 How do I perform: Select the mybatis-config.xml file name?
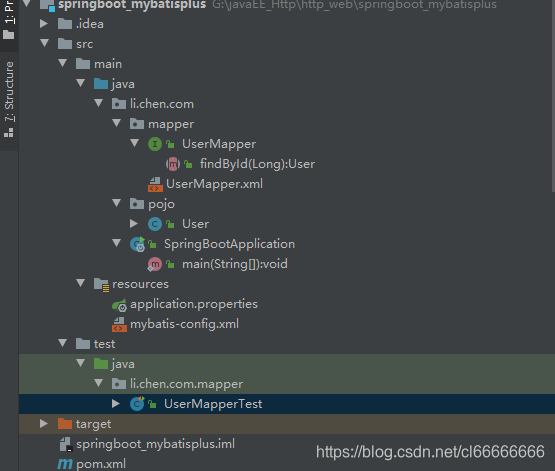click(184, 324)
